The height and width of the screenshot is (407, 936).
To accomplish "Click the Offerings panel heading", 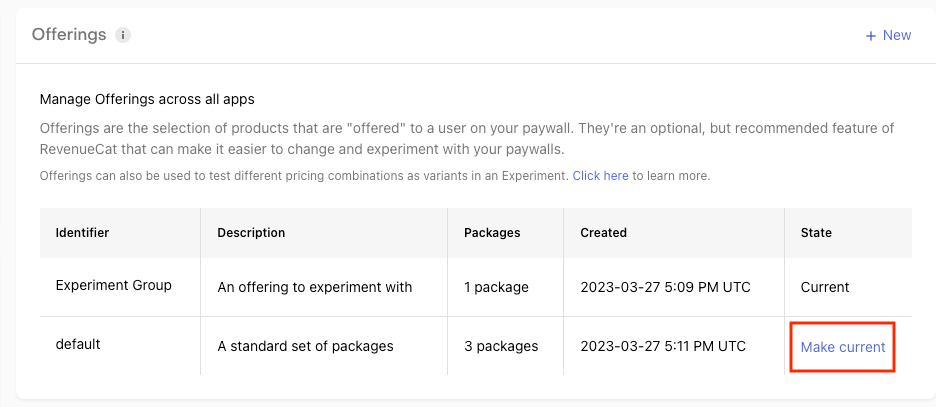I will click(x=69, y=35).
